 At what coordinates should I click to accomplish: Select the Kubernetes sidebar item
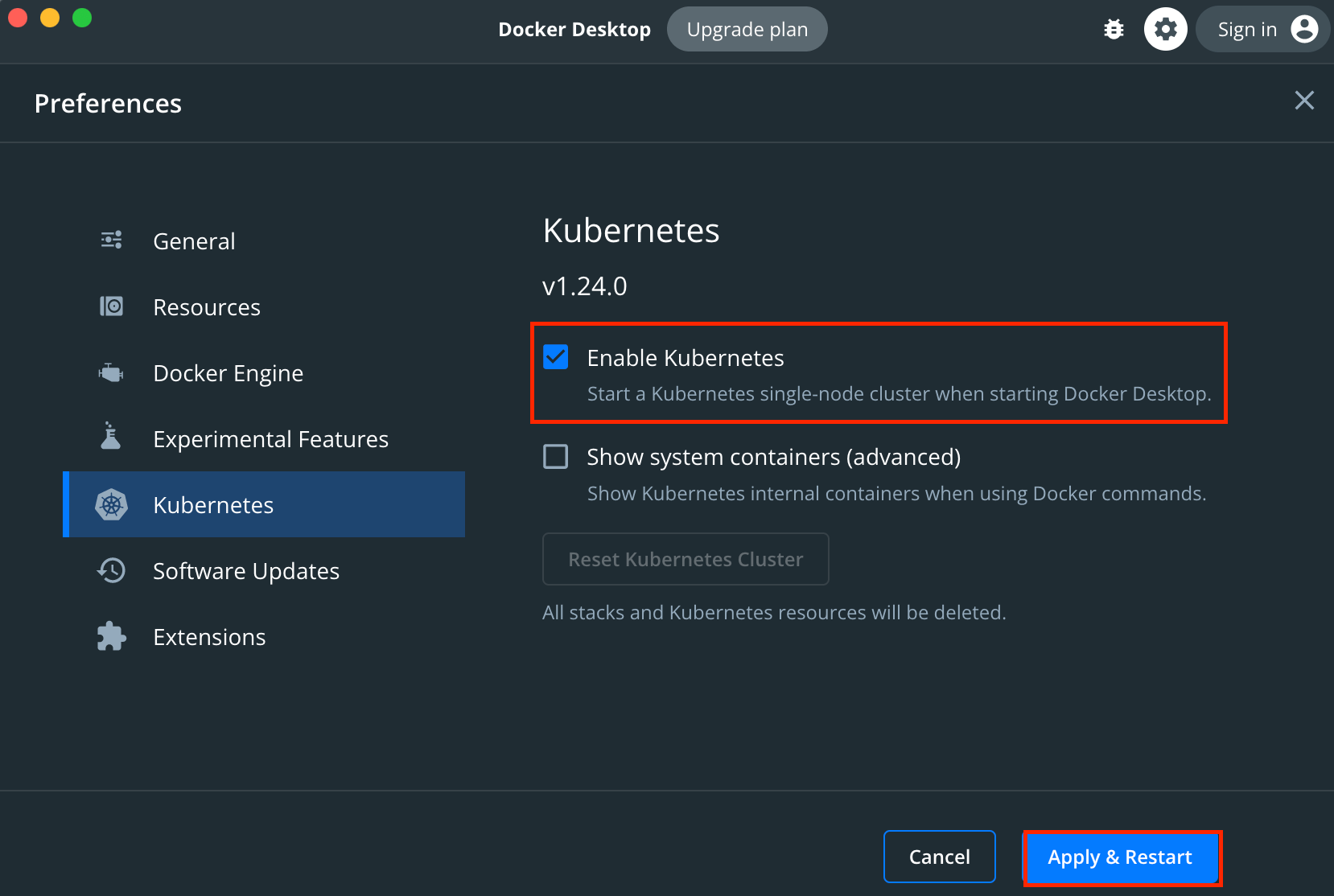coord(264,504)
